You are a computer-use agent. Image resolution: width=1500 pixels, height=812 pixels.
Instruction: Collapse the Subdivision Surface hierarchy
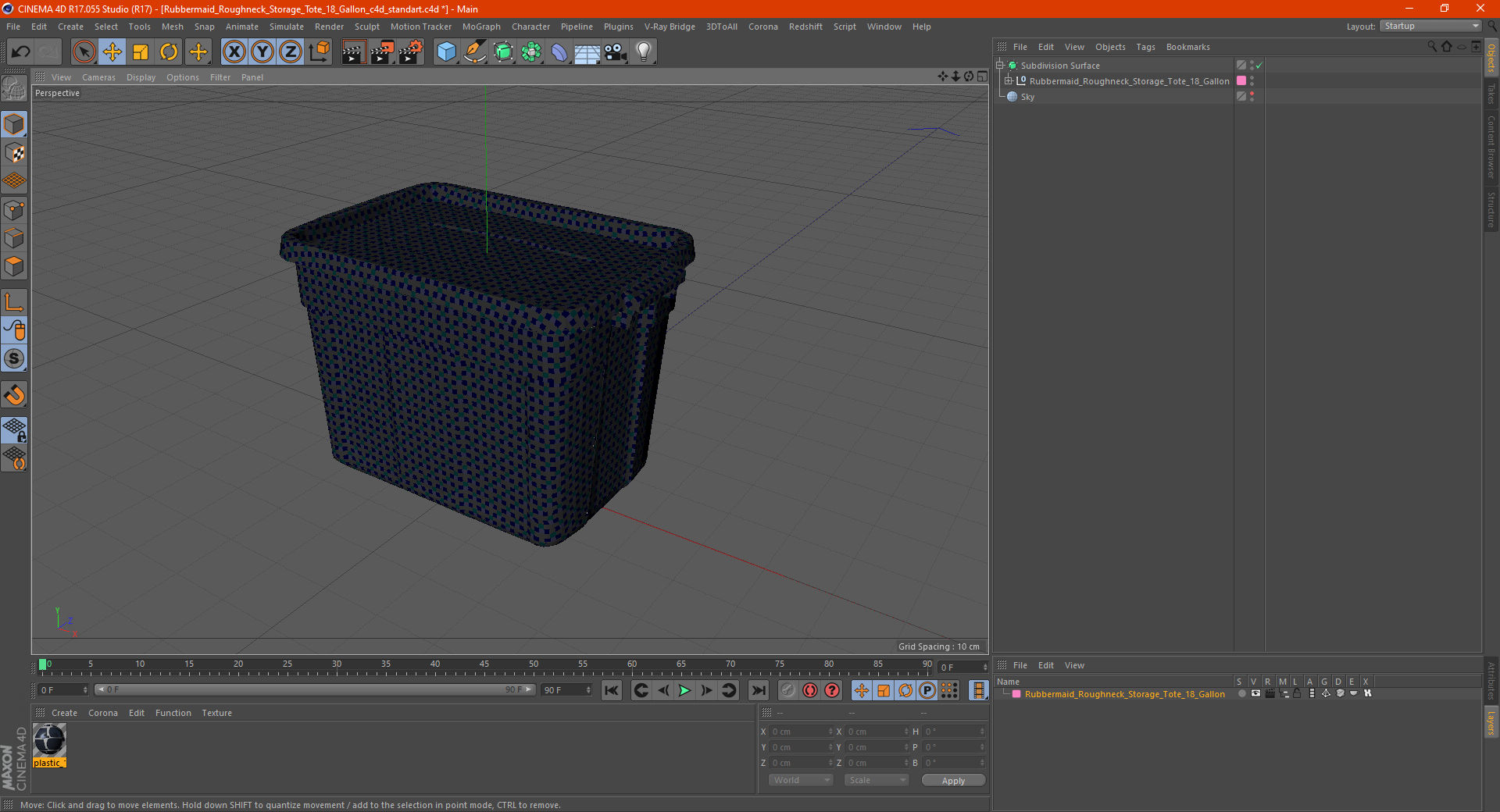pyautogui.click(x=999, y=66)
